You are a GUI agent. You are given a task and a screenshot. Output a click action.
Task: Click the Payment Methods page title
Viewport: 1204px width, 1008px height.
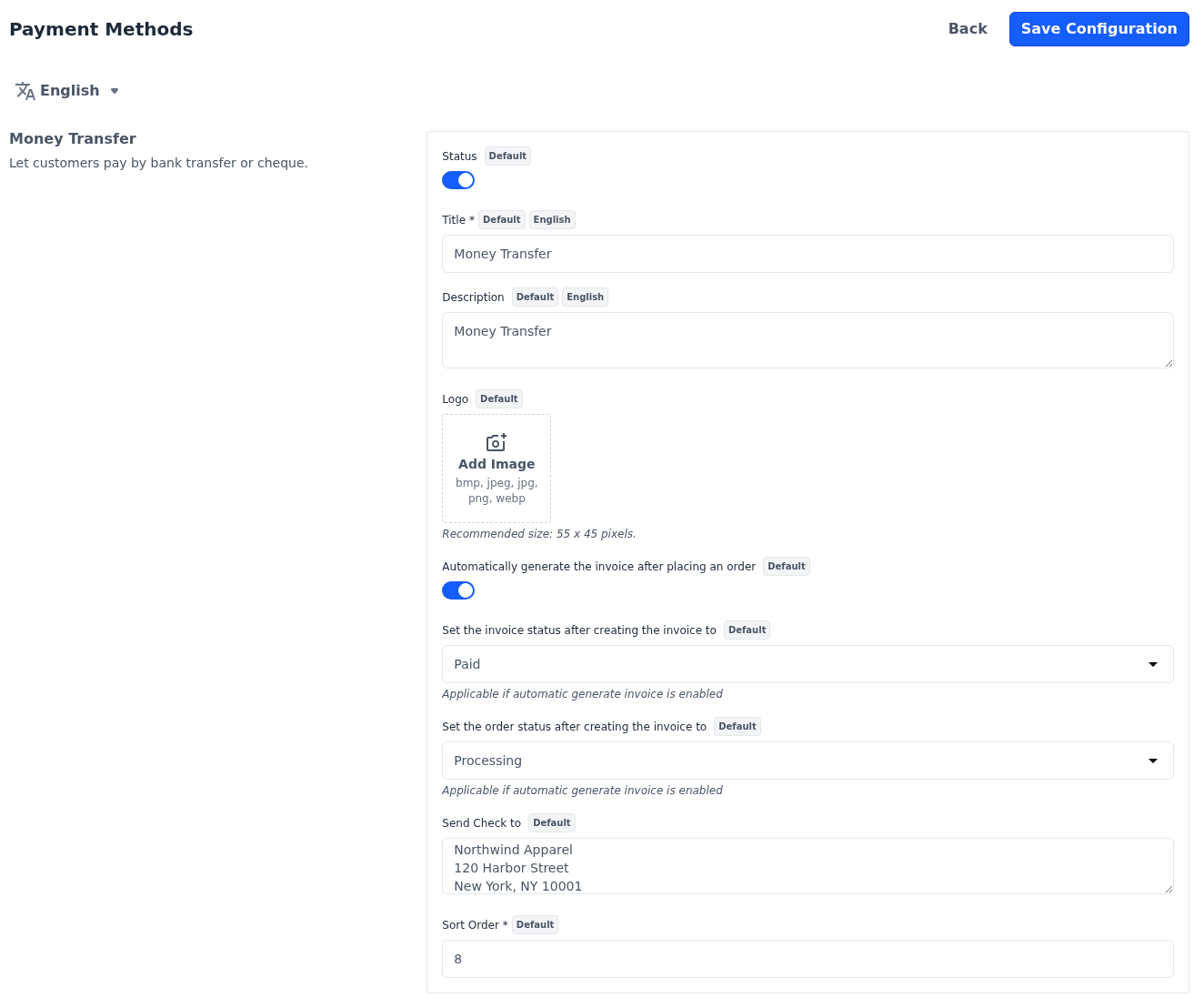(101, 29)
